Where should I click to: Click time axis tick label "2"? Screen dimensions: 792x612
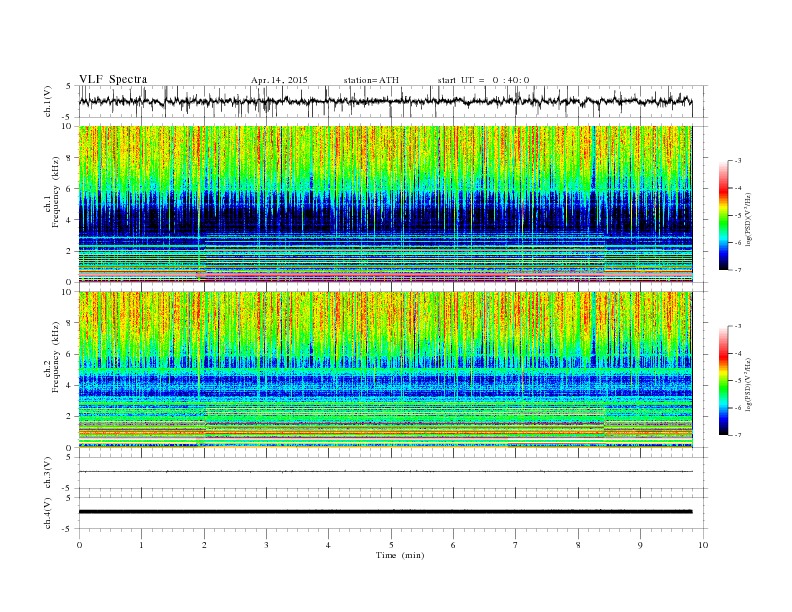click(x=204, y=545)
